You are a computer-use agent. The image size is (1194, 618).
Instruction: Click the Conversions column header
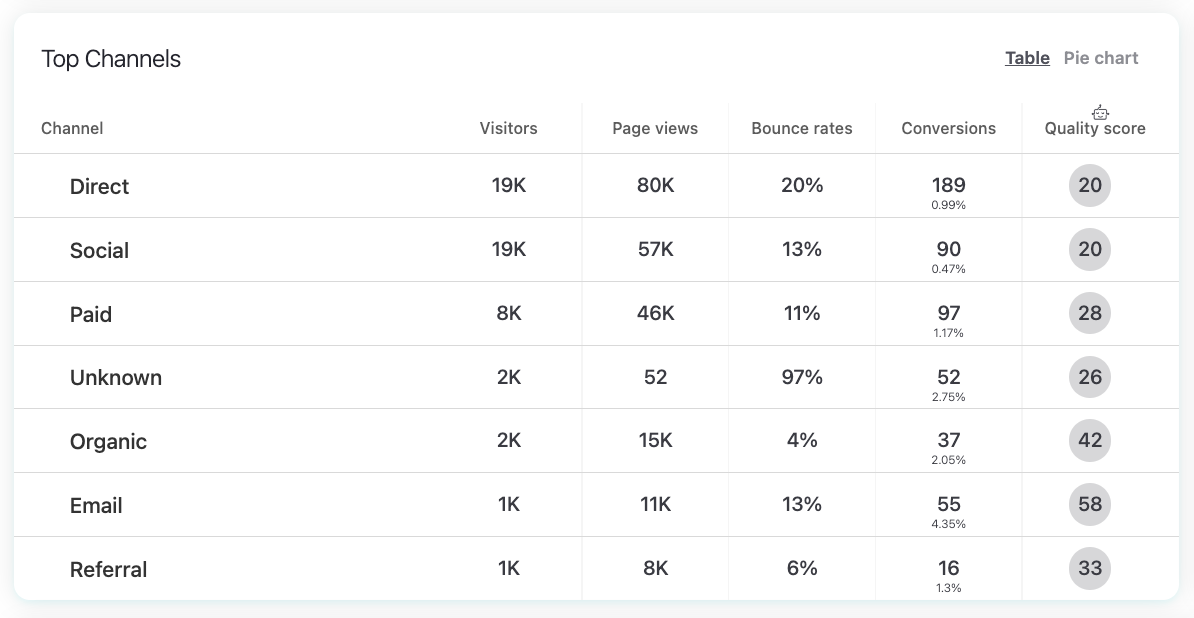coord(948,128)
